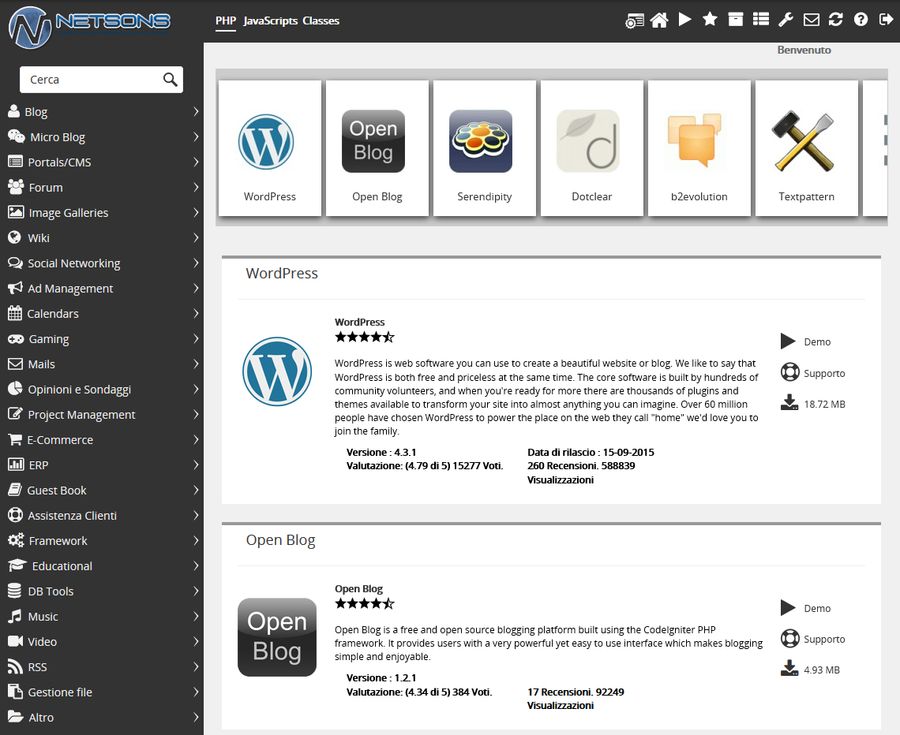900x735 pixels.
Task: Open the Textpattern app tile
Action: pos(806,148)
